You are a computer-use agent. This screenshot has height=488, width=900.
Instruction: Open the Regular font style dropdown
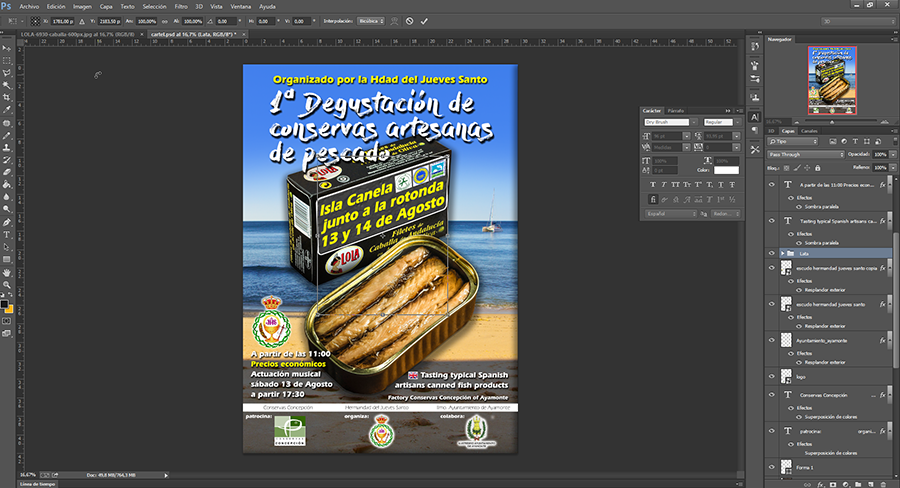coord(738,122)
